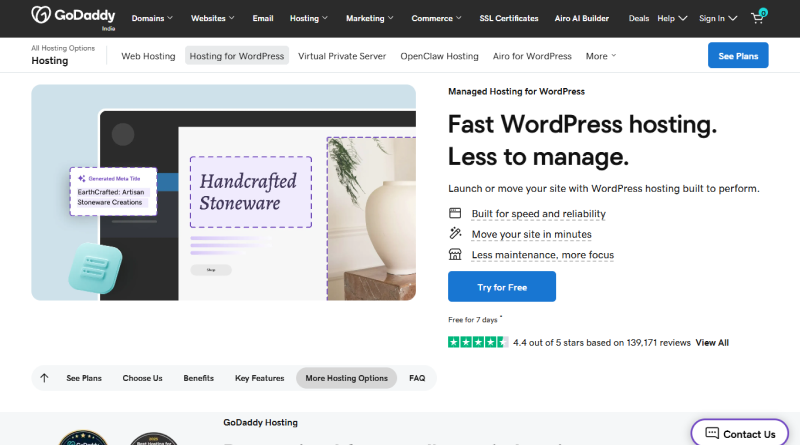Image resolution: width=800 pixels, height=445 pixels.
Task: Click the GoDaddy logo
Action: tap(73, 16)
